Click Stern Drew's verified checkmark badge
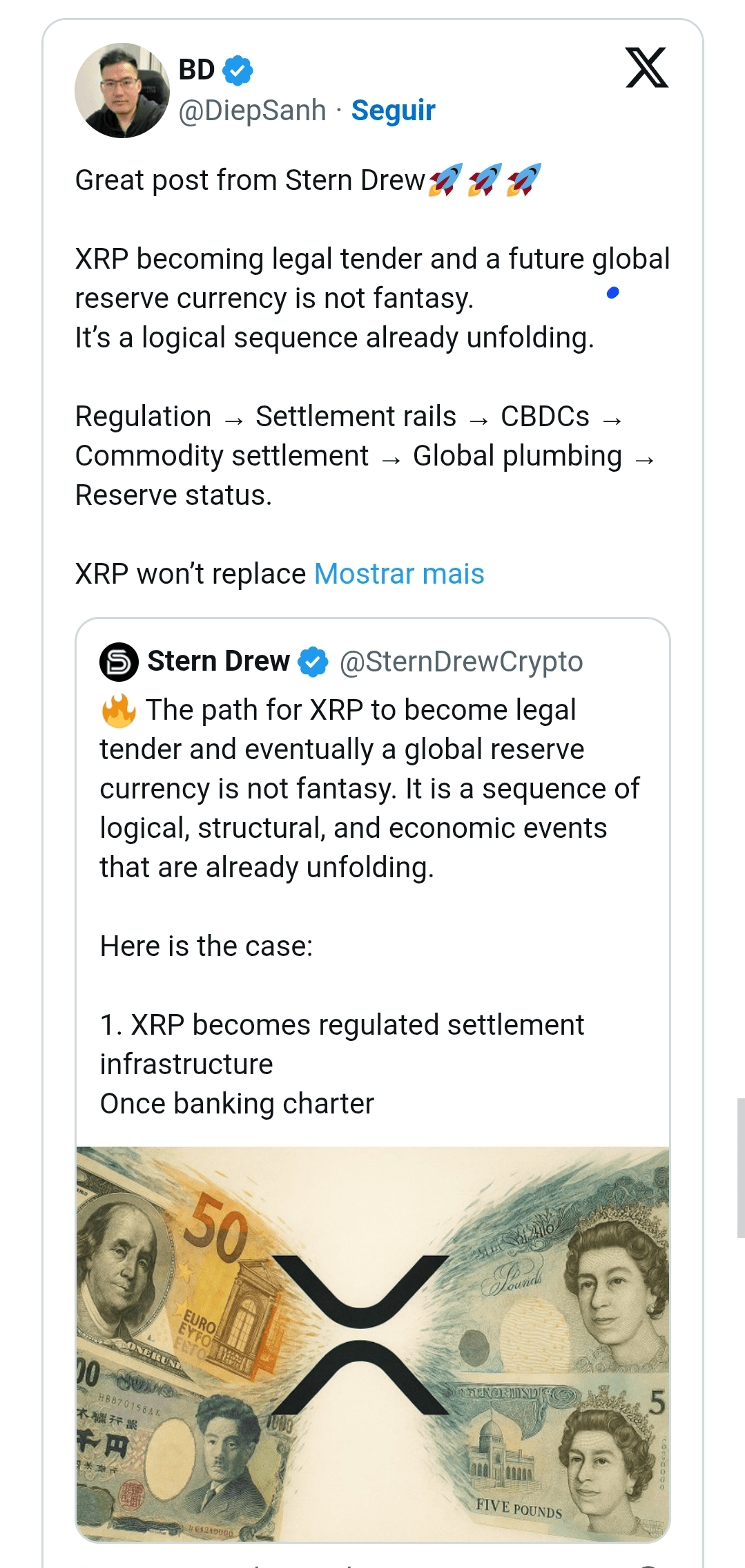The image size is (745, 1568). 313,662
